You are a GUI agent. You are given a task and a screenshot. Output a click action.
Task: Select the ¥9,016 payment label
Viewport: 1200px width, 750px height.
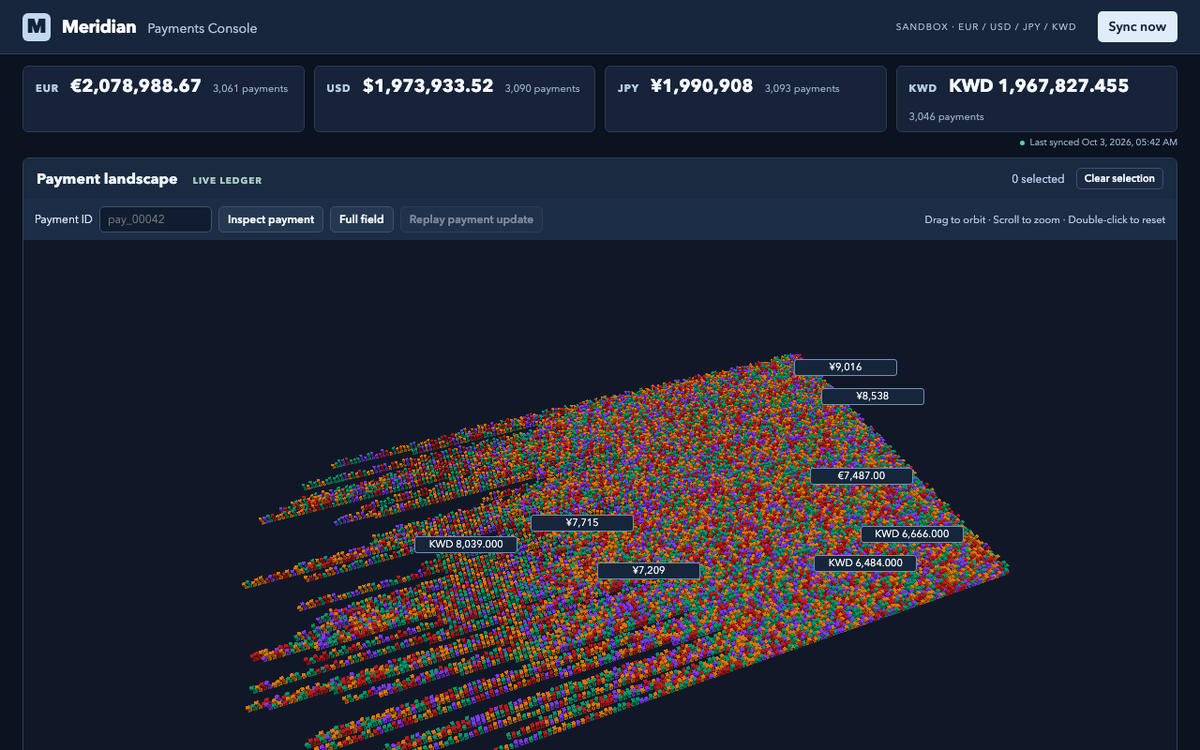pos(845,367)
